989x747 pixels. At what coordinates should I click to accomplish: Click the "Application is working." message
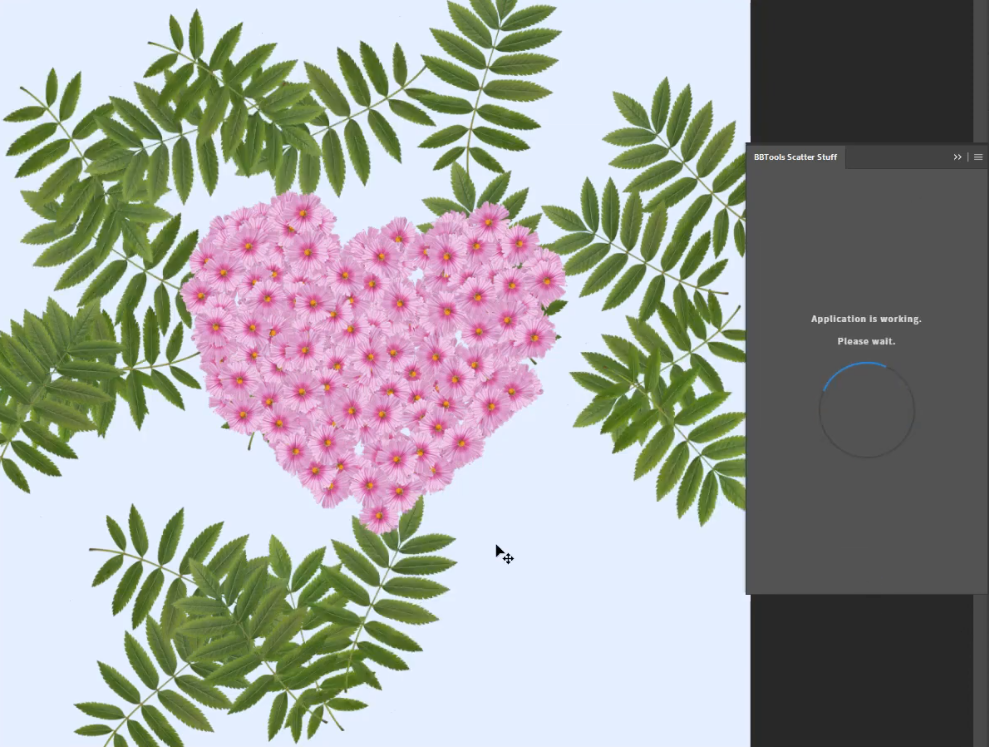(866, 319)
